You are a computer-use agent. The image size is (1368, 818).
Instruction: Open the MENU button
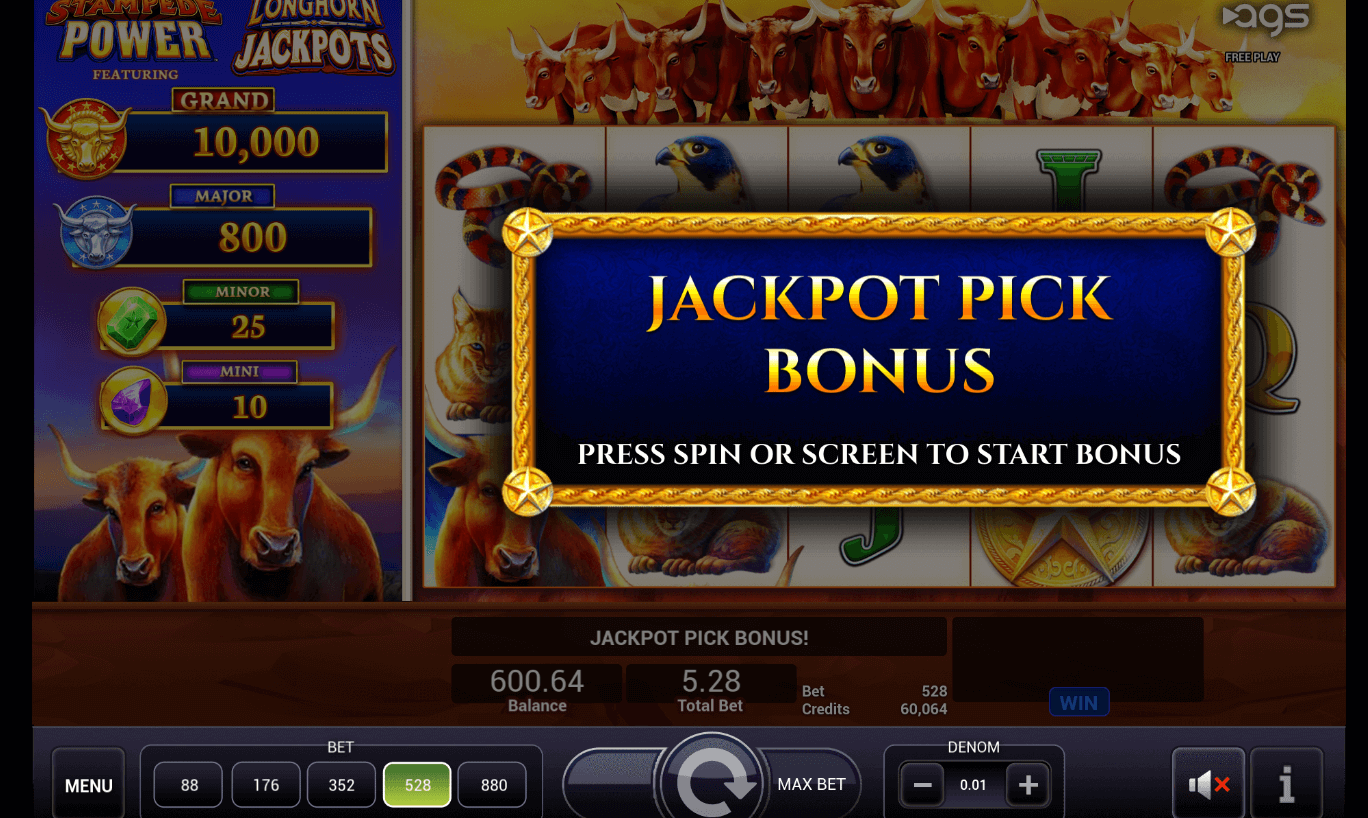click(89, 786)
